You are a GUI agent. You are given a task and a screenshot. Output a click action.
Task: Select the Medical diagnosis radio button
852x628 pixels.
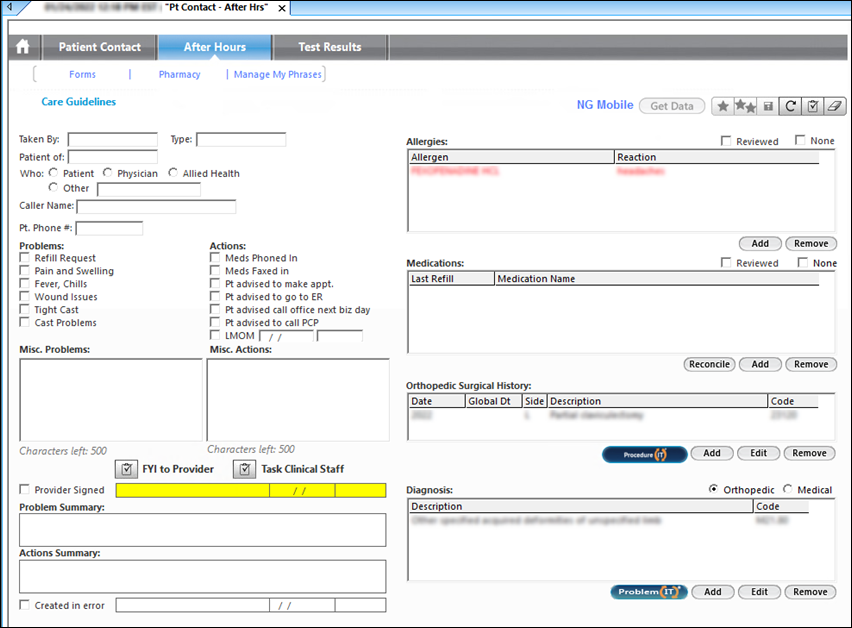coord(788,489)
